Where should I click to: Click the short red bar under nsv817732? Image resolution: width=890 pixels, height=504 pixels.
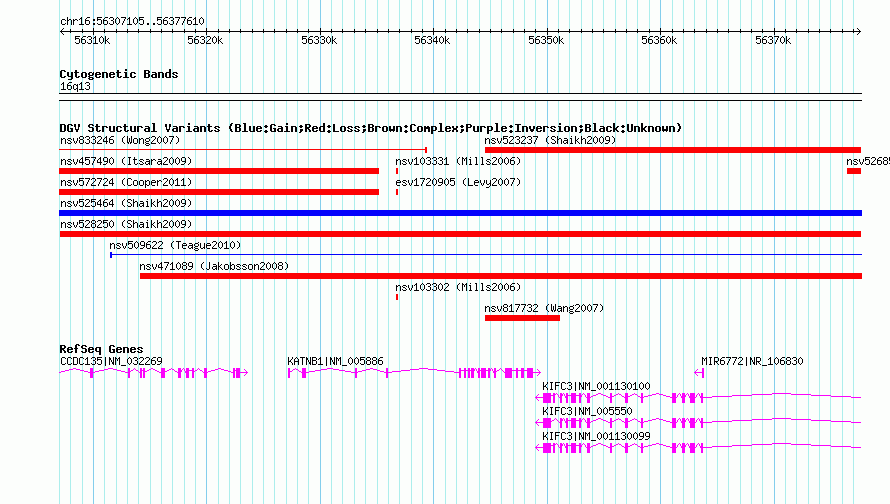point(522,318)
